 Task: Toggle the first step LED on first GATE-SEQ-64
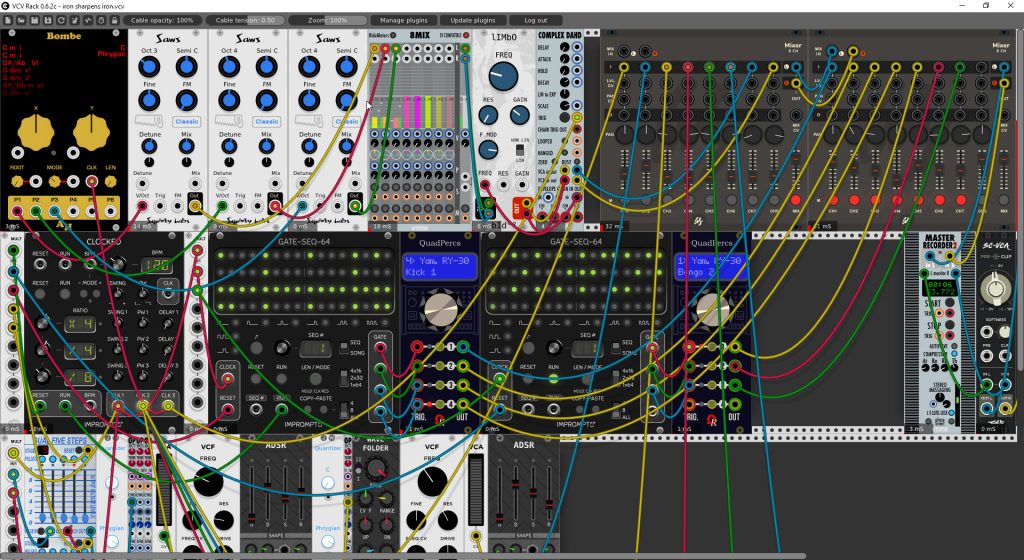(220, 255)
